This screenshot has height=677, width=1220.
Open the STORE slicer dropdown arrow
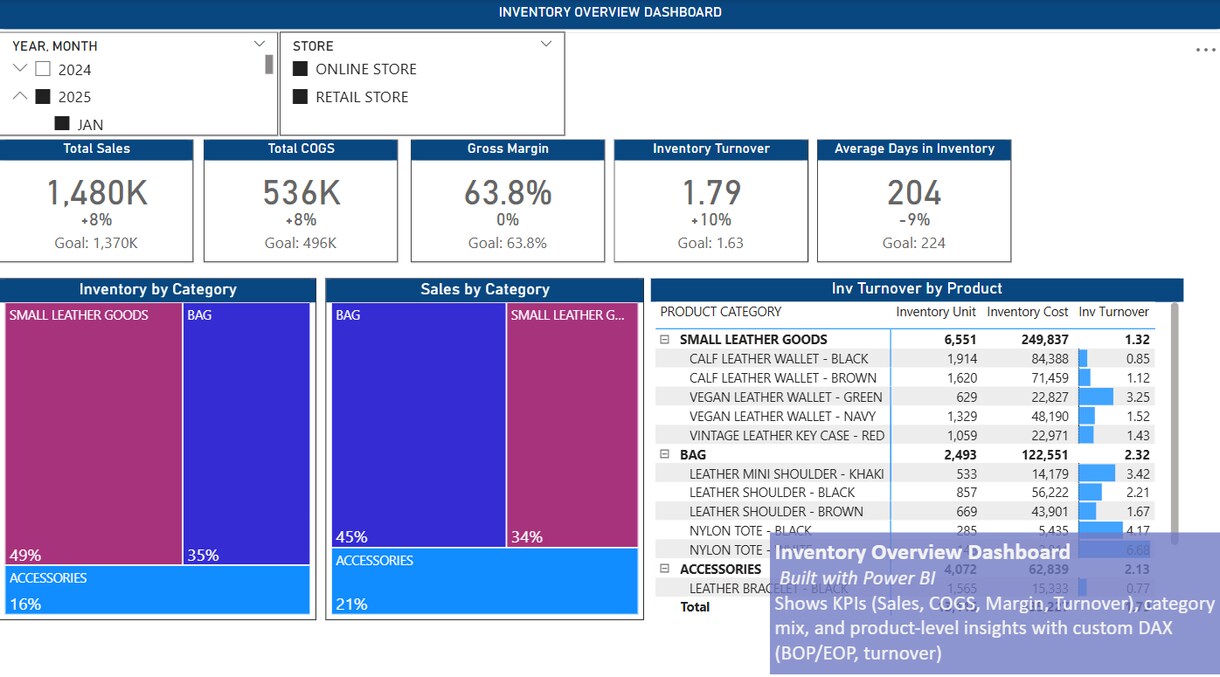pos(546,44)
